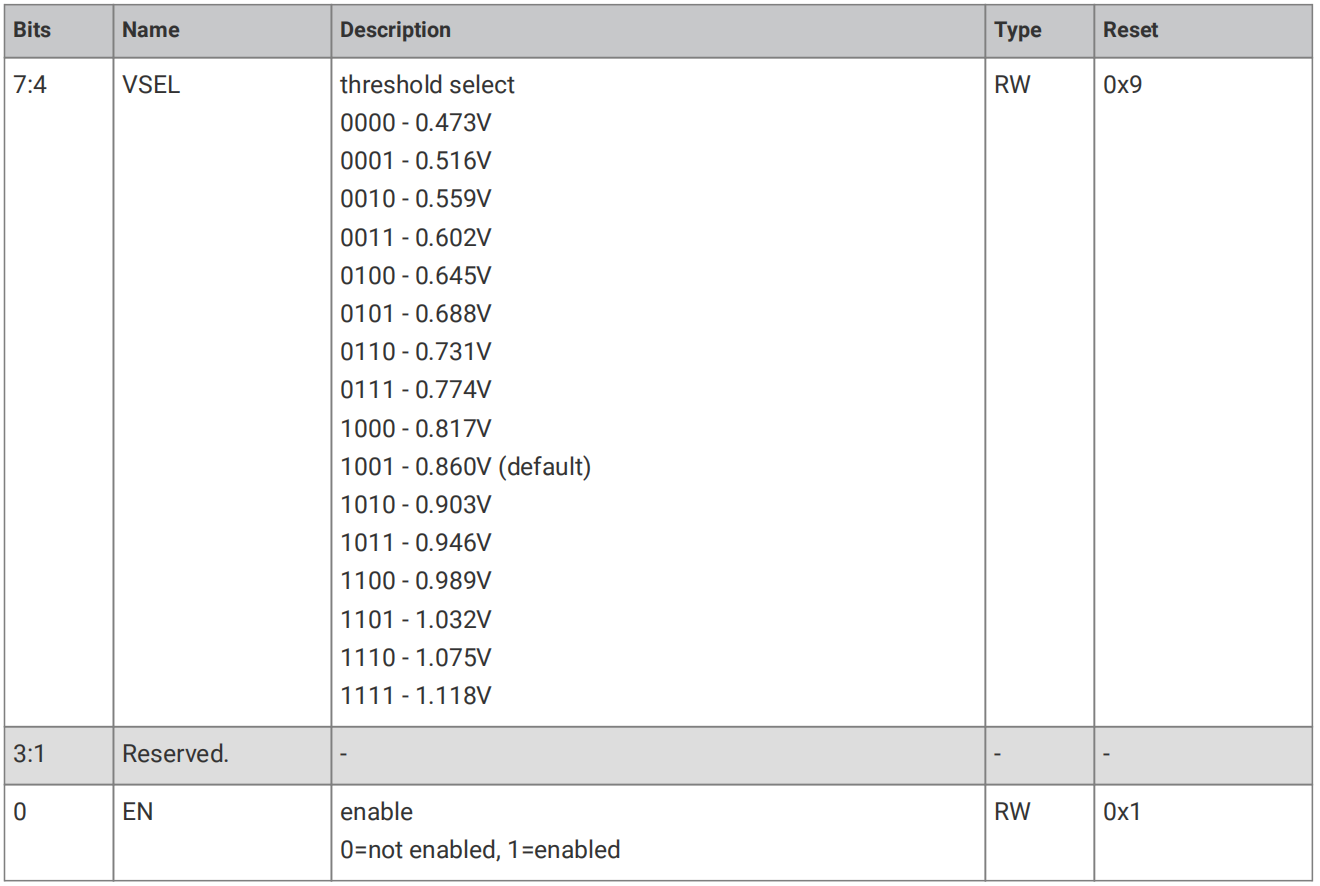Click the Description column header
Screen dimensions: 1320x886
click(395, 30)
